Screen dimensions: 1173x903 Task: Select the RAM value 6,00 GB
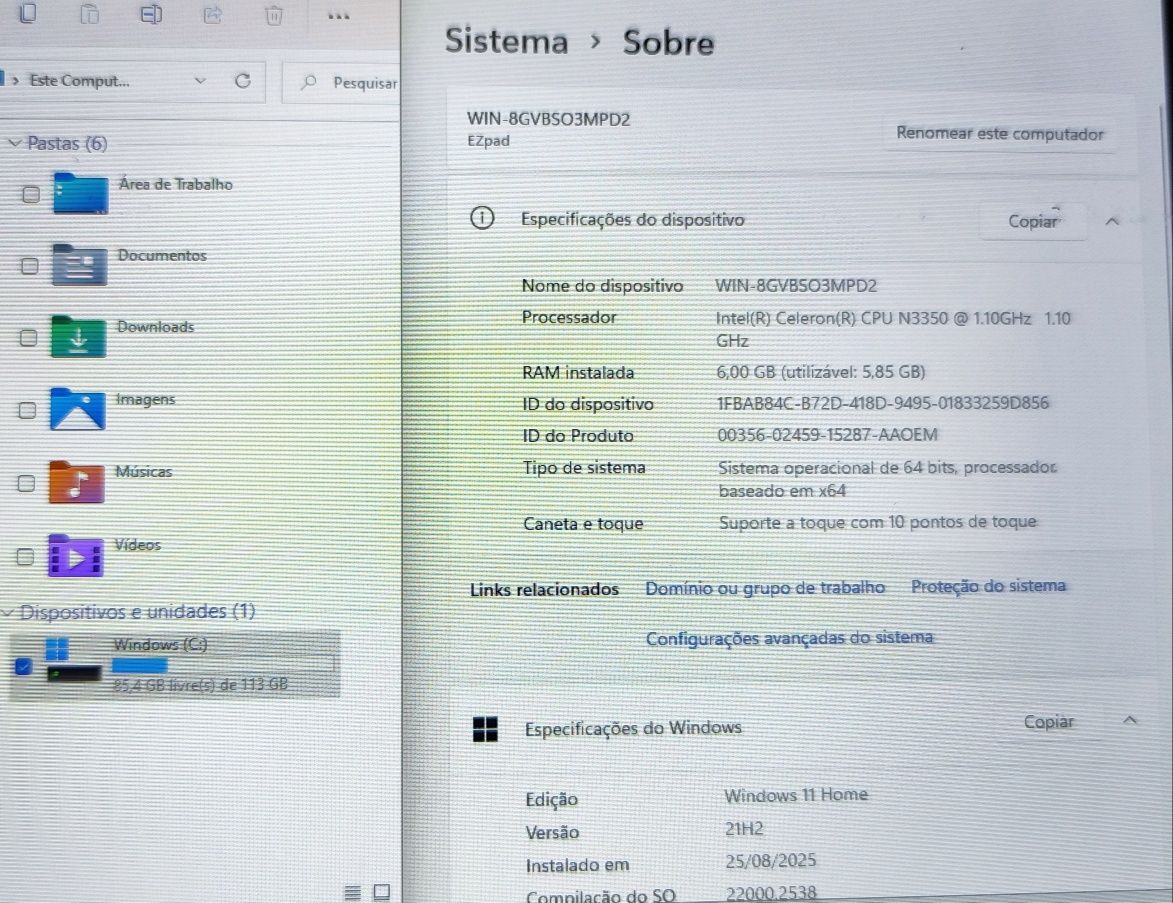pos(821,372)
